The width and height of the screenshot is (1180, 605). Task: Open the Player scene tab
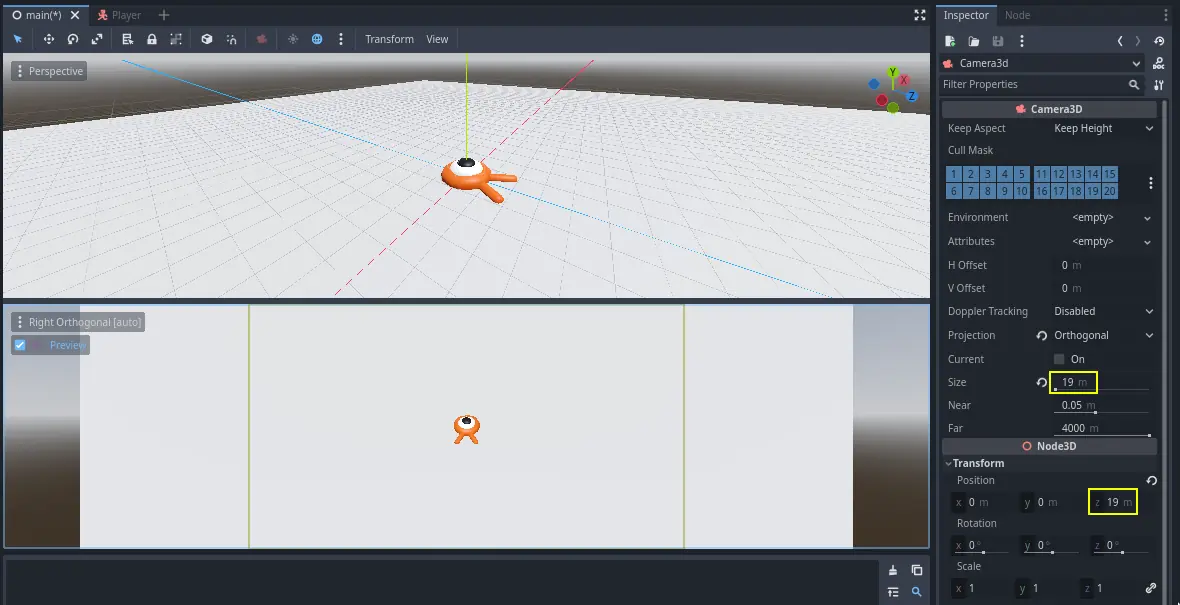125,15
